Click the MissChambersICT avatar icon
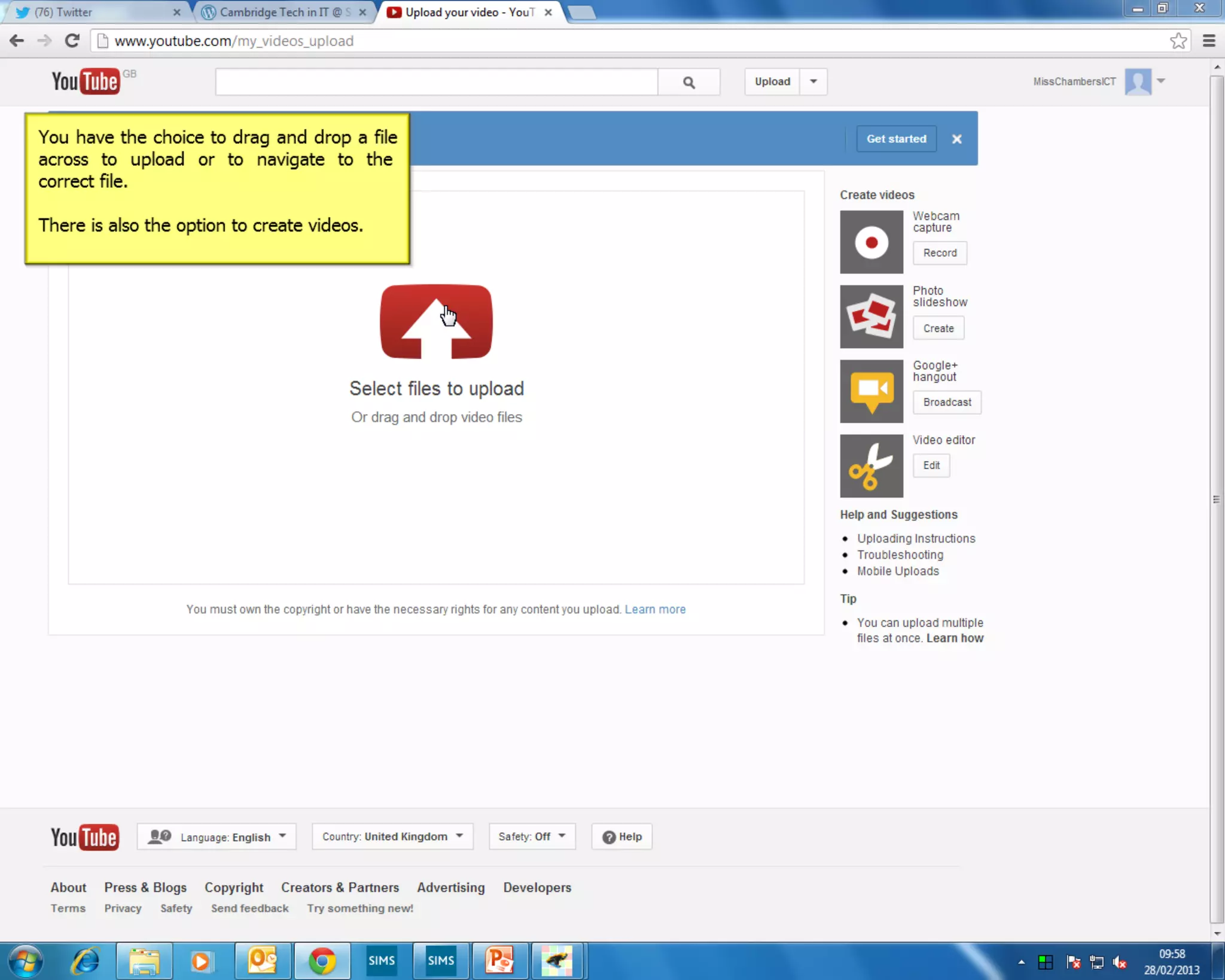This screenshot has width=1225, height=980. pyautogui.click(x=1138, y=82)
